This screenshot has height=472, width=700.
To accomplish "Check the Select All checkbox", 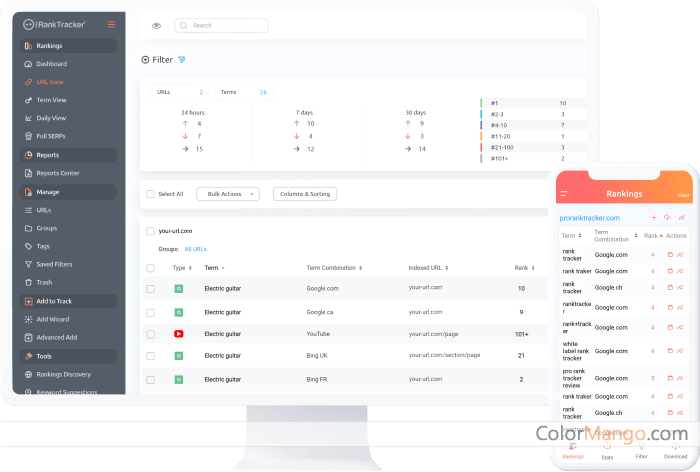I will [150, 194].
